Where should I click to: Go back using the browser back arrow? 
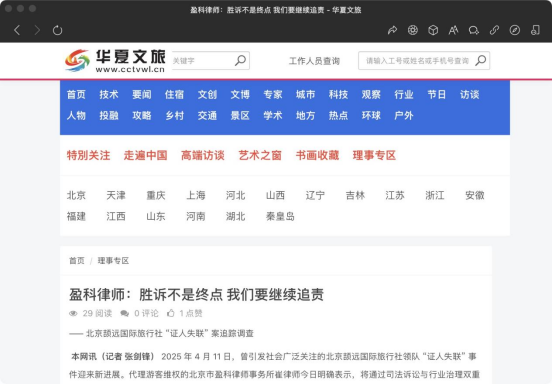click(17, 30)
